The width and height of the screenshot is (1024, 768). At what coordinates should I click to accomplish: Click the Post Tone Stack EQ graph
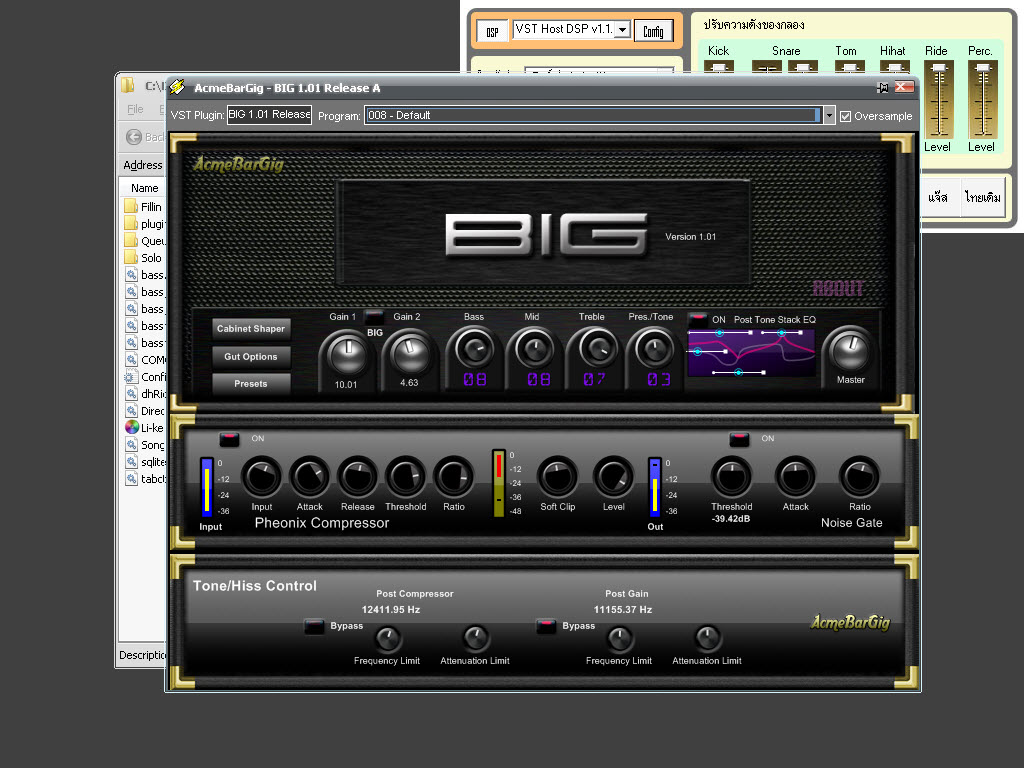751,353
